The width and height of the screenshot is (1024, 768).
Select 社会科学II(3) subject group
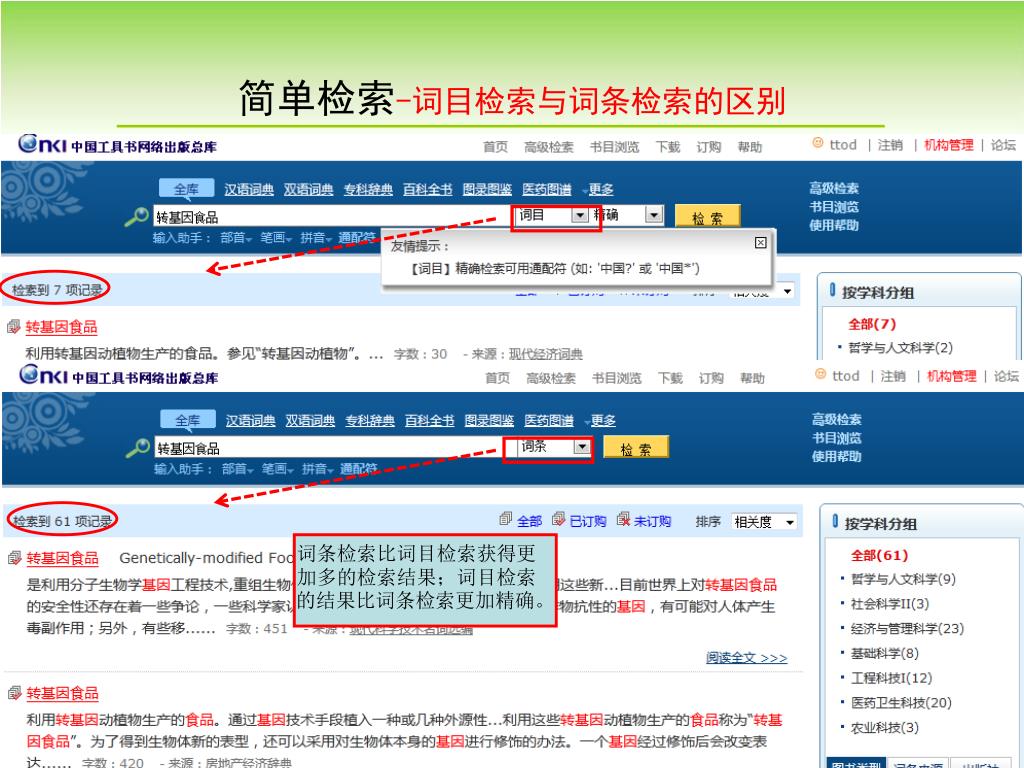(889, 603)
